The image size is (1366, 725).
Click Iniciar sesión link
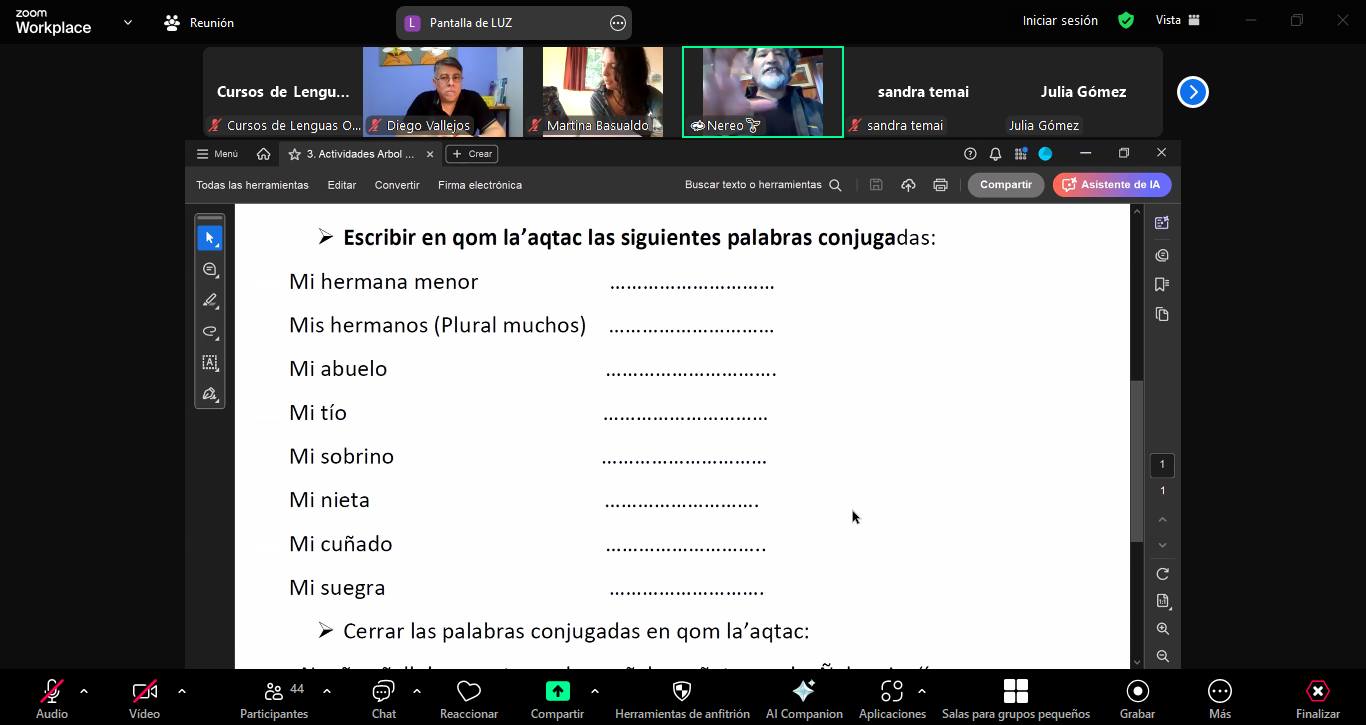click(x=1060, y=20)
